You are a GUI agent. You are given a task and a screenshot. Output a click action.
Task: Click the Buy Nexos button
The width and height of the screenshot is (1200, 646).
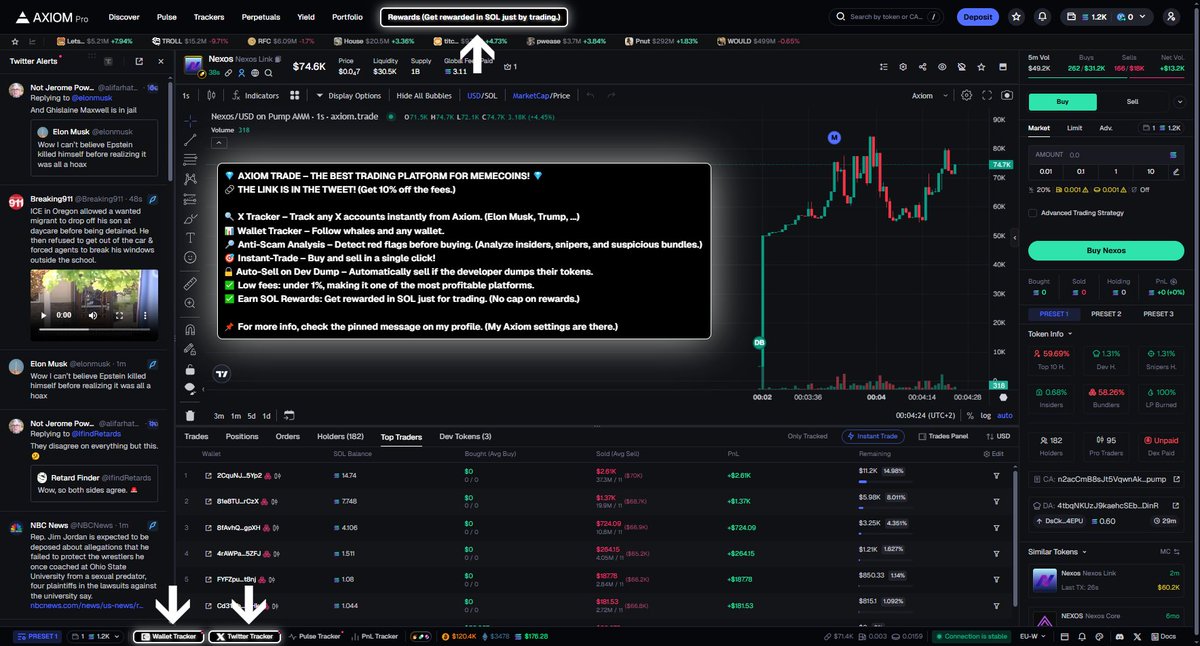(x=1105, y=250)
